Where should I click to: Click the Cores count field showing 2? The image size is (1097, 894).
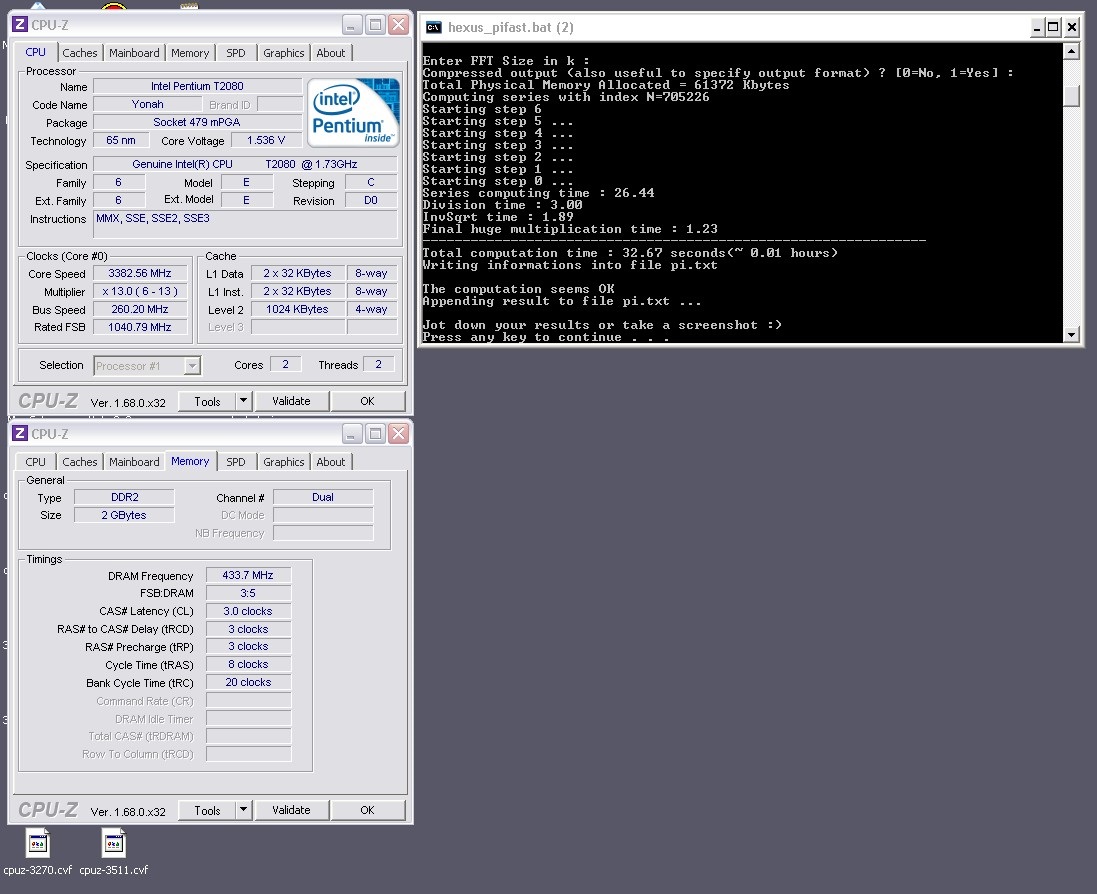pyautogui.click(x=285, y=364)
